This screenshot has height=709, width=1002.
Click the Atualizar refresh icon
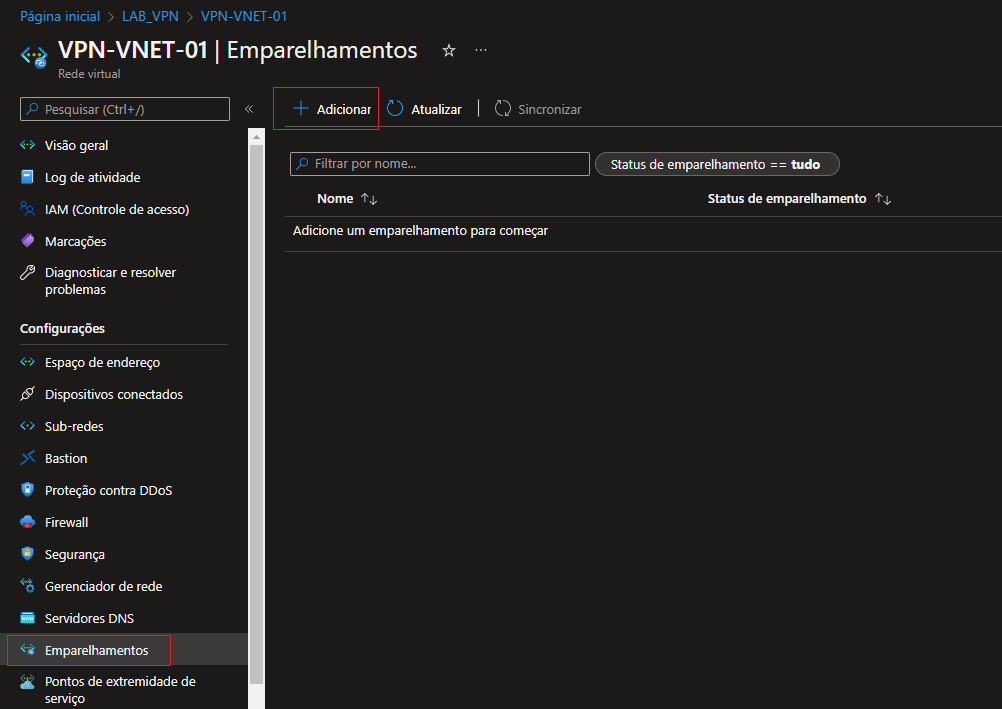pos(396,109)
